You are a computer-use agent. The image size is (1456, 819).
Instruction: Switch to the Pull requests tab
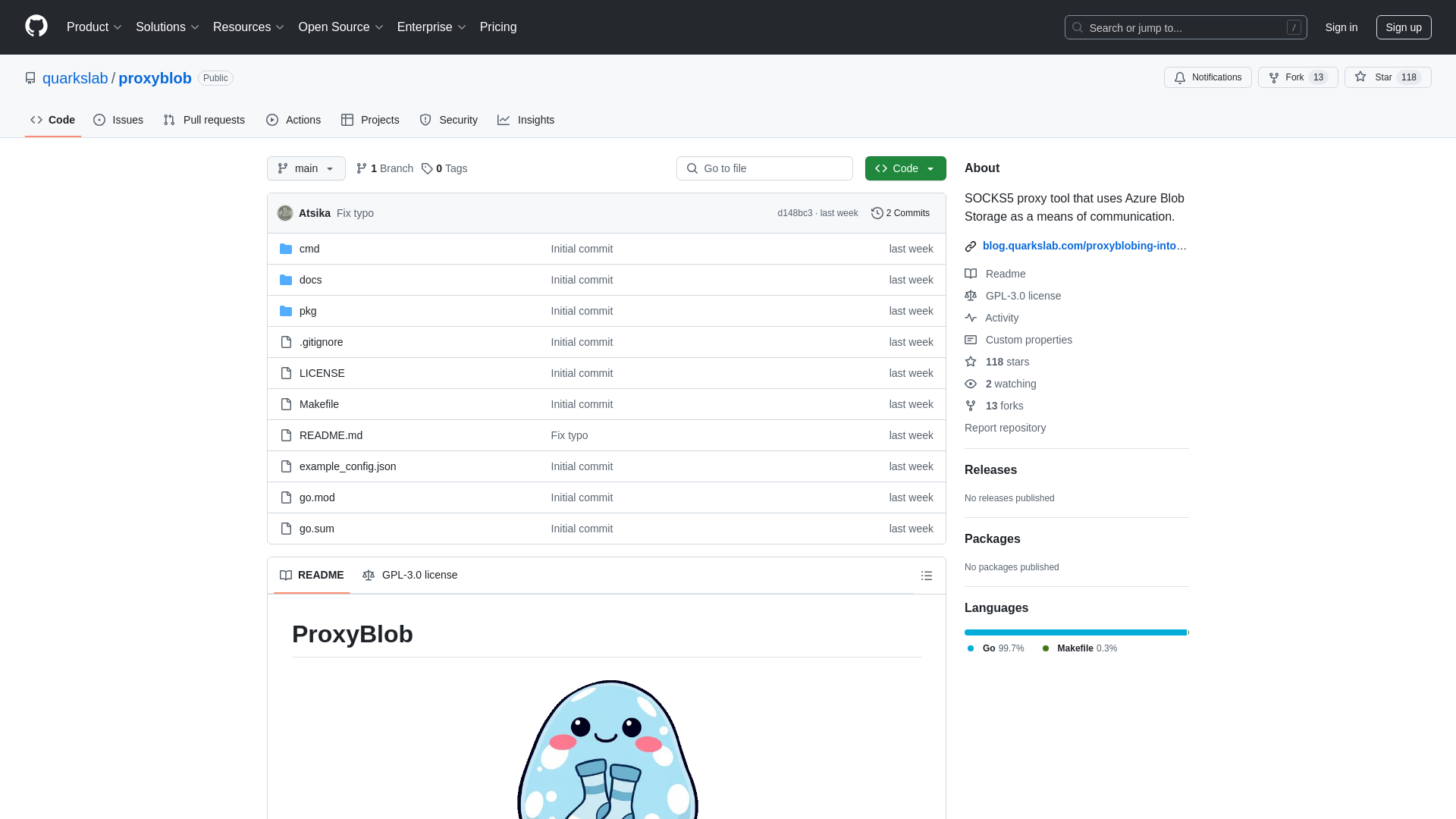[204, 120]
